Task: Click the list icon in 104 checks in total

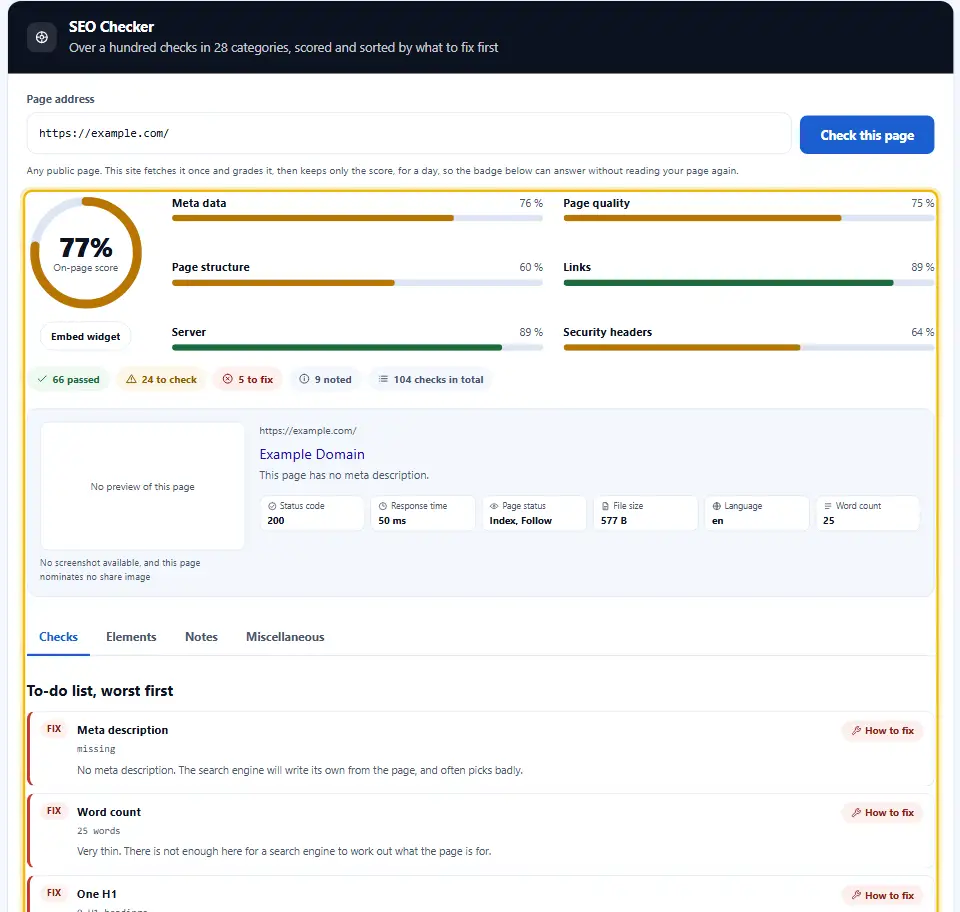Action: pyautogui.click(x=383, y=379)
